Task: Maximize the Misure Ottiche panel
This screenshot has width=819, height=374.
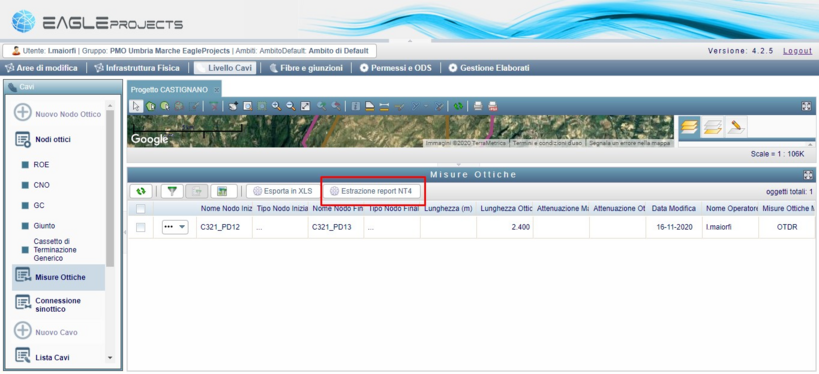Action: point(808,175)
